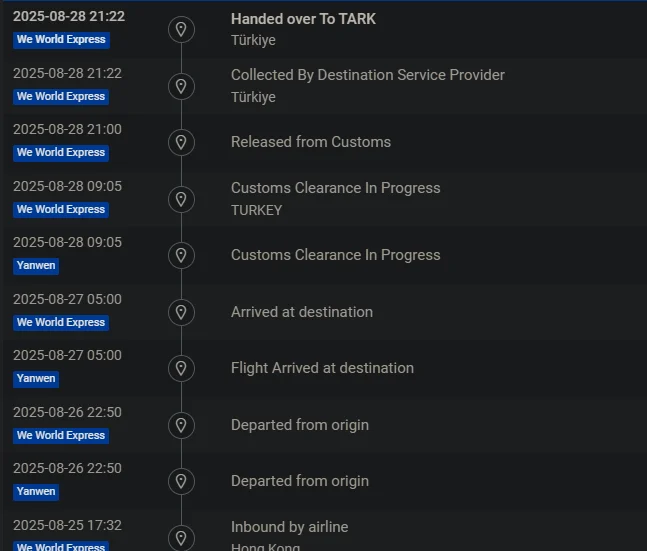Select the pin on We World Express Arrived at destination row
Image resolution: width=647 pixels, height=551 pixels.
[181, 312]
